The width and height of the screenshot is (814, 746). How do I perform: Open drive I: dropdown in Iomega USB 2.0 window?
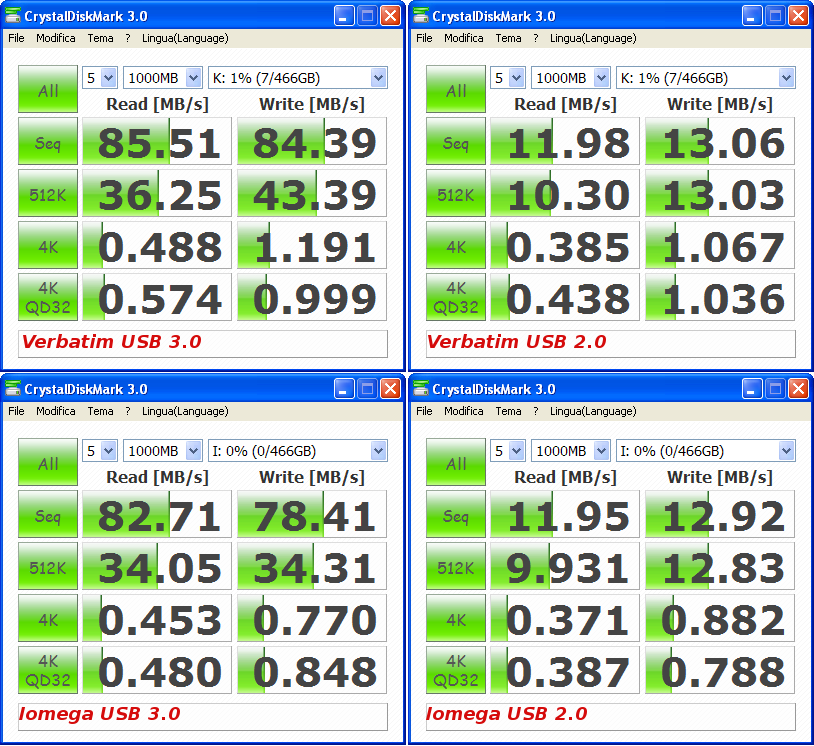click(x=706, y=451)
